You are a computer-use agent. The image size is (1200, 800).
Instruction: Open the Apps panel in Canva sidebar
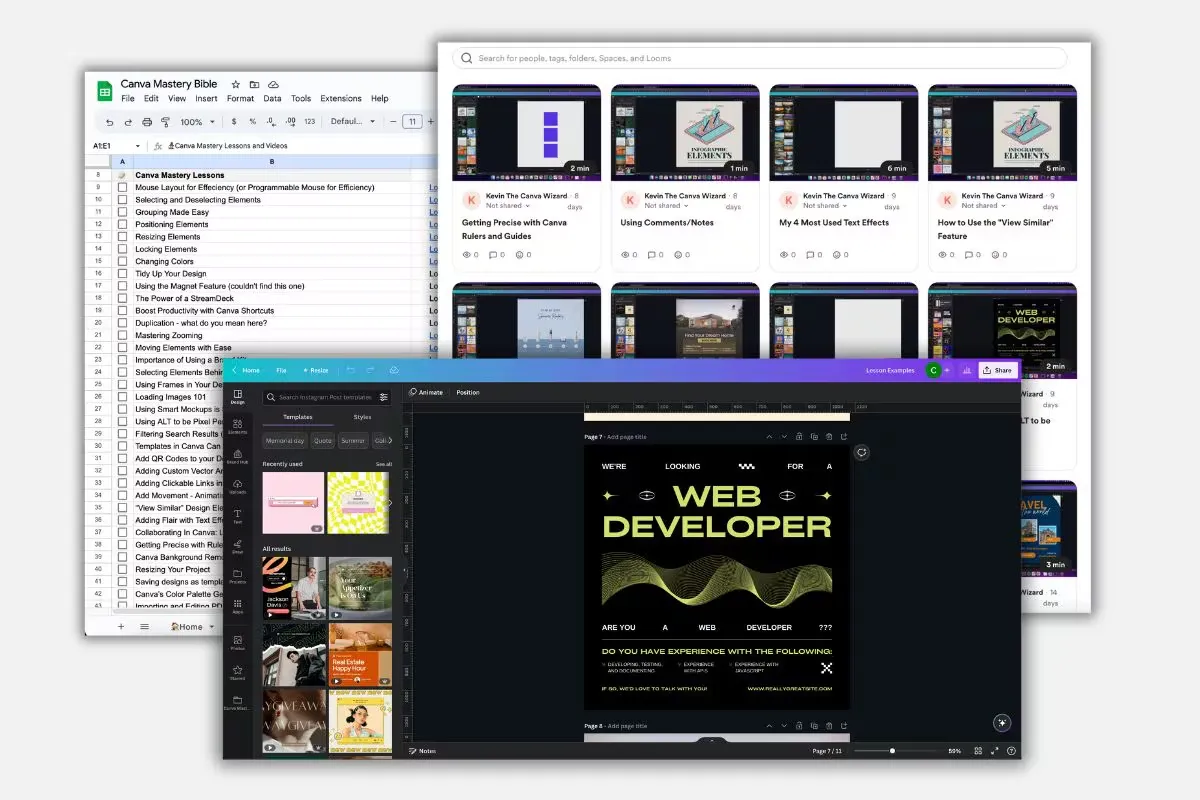pyautogui.click(x=238, y=606)
